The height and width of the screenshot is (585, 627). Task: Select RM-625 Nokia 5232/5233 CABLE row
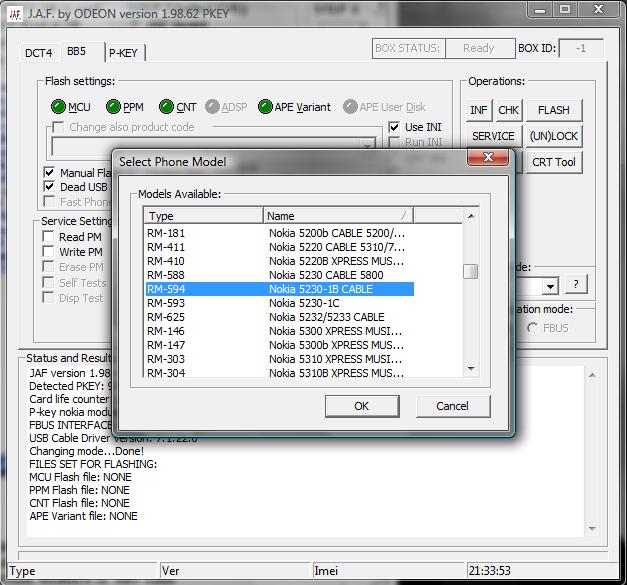pos(280,317)
